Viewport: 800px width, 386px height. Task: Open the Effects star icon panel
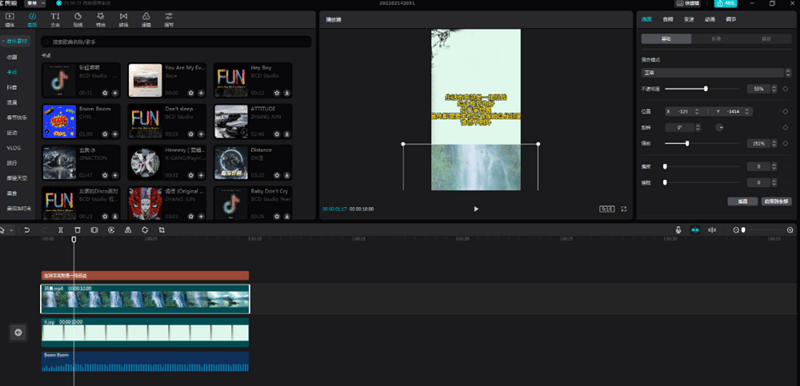click(101, 19)
